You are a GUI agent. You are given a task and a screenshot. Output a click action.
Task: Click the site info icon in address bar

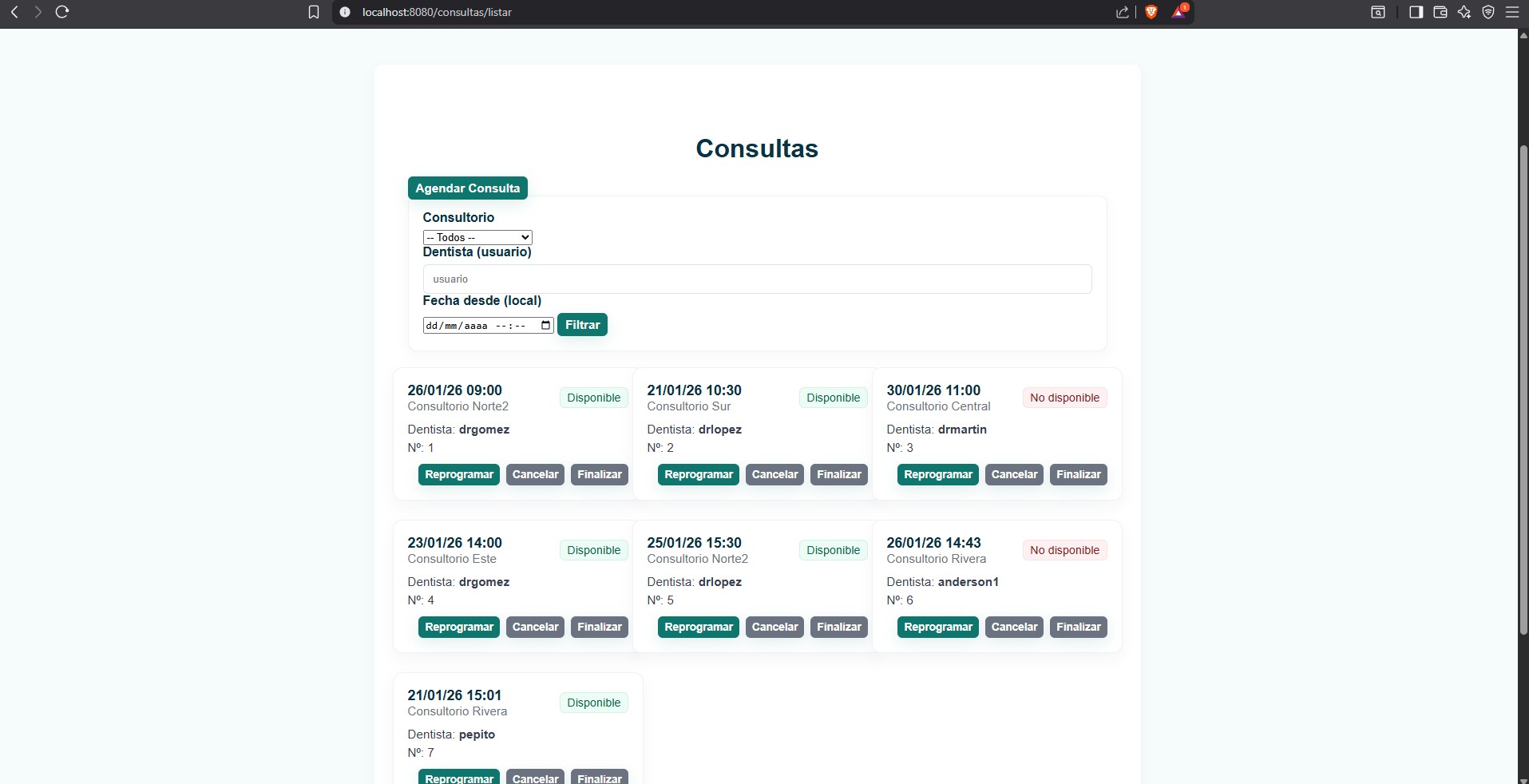[345, 12]
